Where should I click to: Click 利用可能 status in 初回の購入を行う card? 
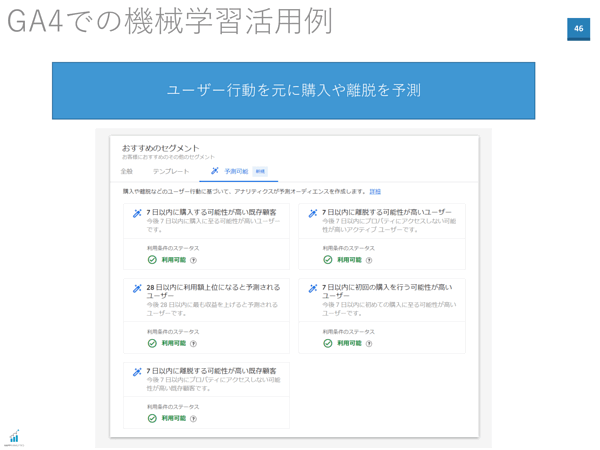[349, 343]
